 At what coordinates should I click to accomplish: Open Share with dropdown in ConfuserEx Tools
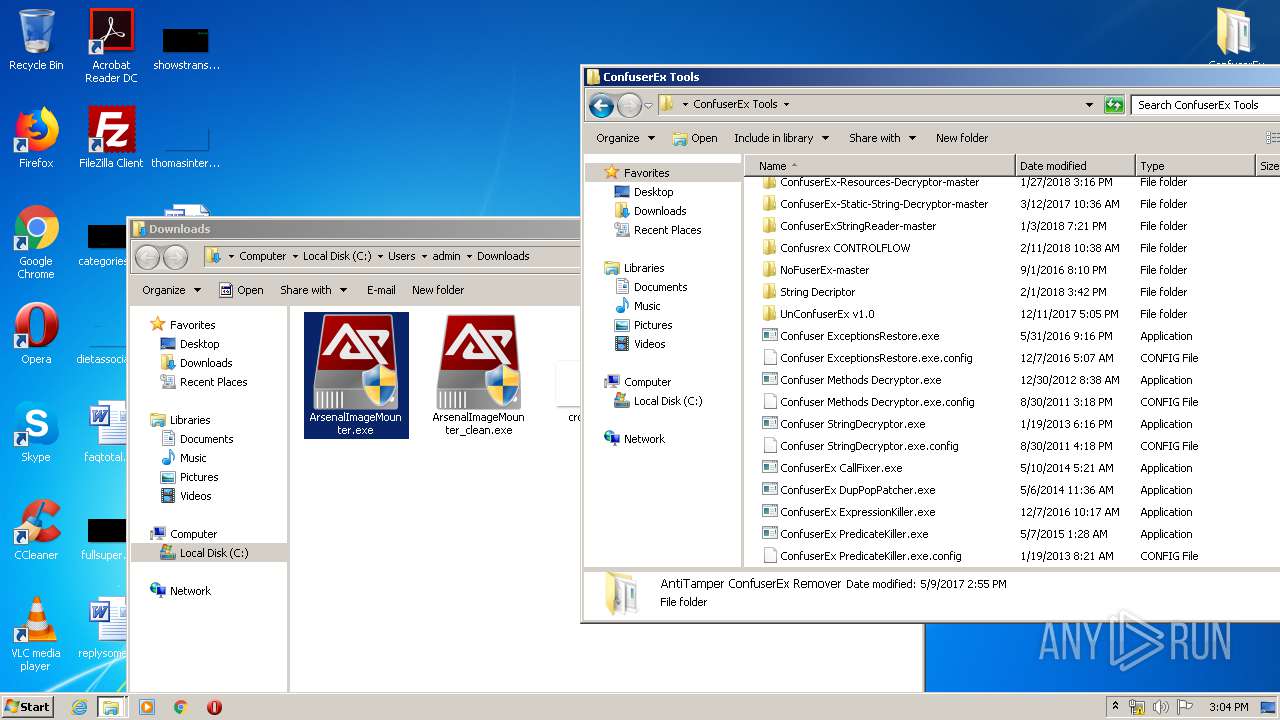[x=882, y=138]
